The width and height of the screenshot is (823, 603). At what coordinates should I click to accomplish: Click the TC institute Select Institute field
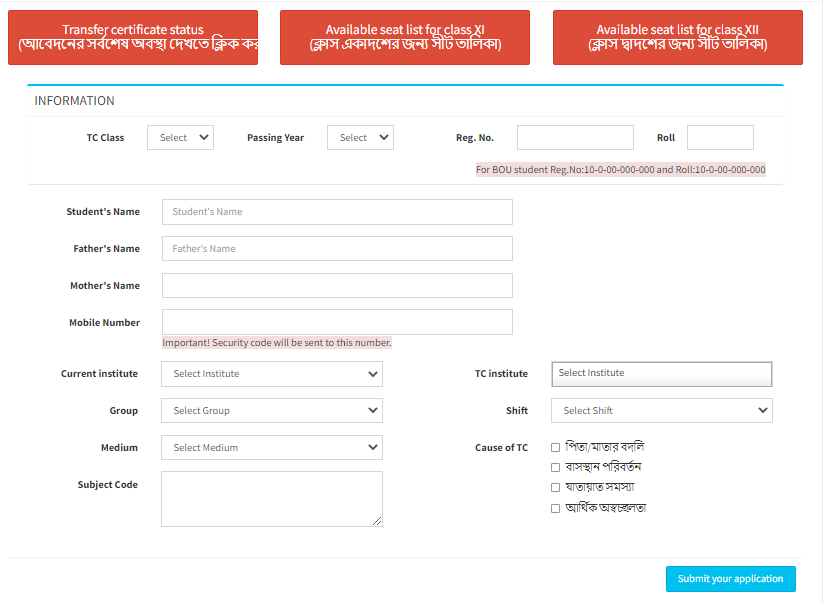[x=662, y=374]
